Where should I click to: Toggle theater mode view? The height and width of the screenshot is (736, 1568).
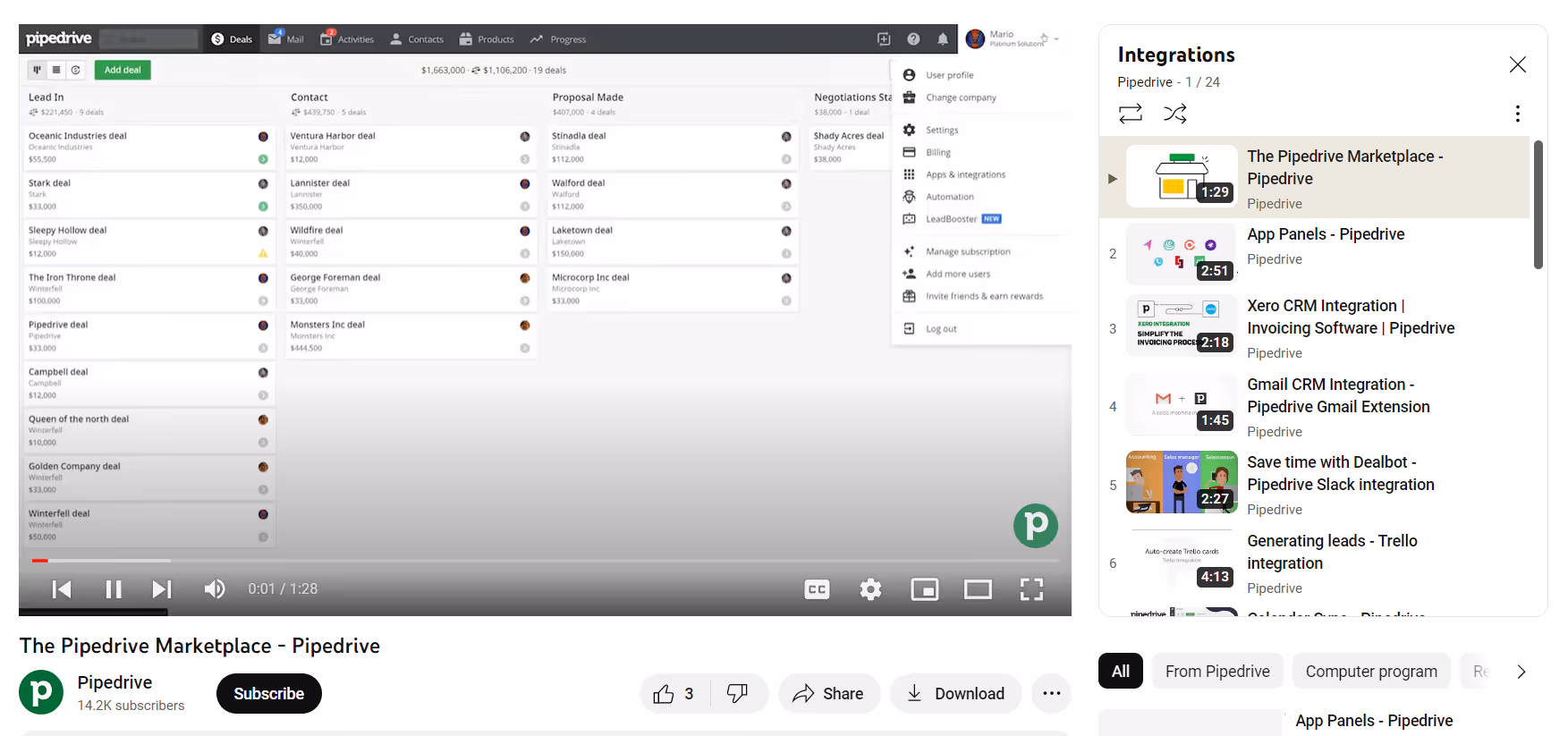click(978, 589)
